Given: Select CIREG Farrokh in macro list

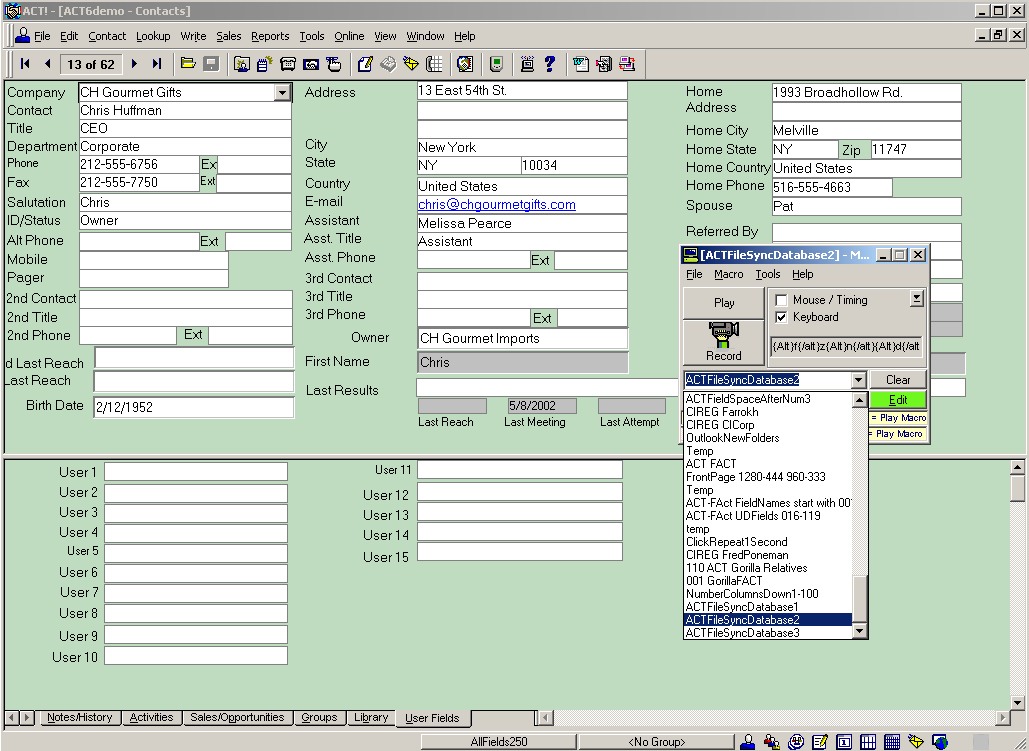Looking at the screenshot, I should (x=768, y=412).
